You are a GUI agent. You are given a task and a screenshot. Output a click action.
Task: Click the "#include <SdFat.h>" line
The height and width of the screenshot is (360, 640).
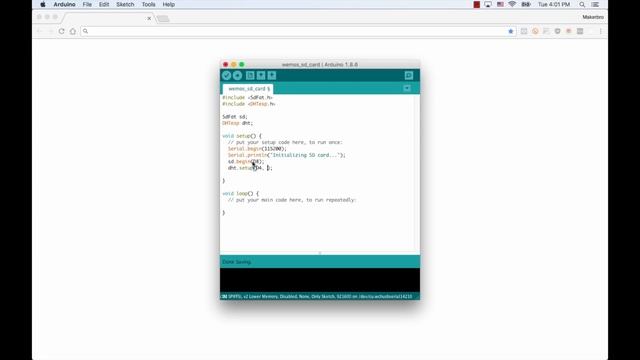pos(247,98)
